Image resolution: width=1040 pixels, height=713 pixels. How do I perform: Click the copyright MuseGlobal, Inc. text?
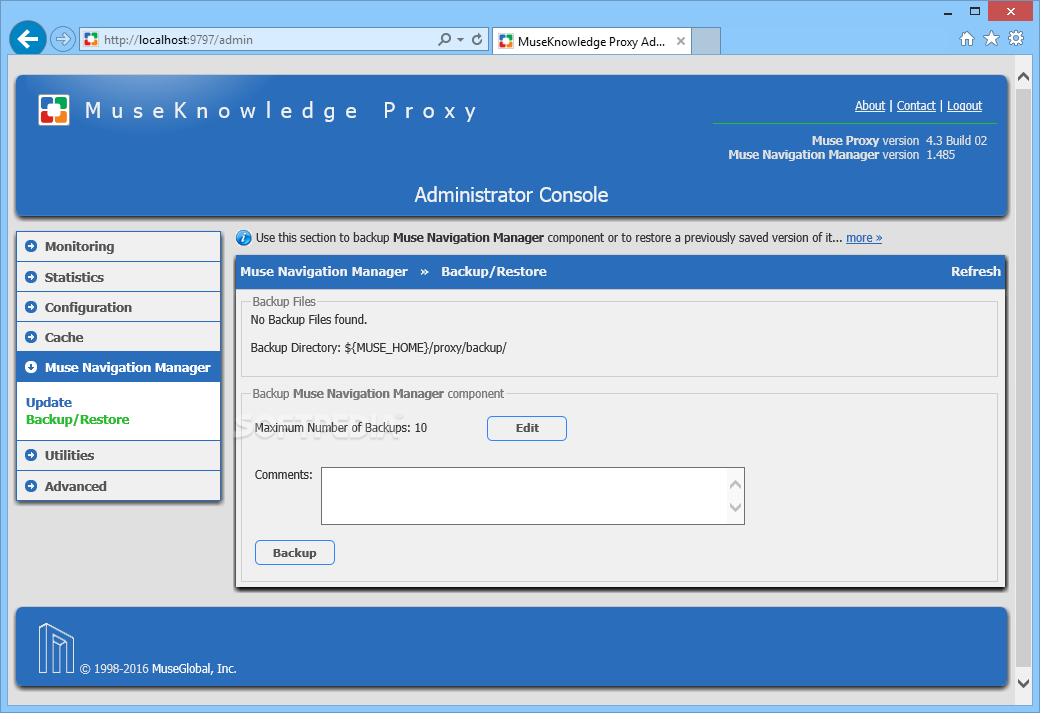point(158,669)
